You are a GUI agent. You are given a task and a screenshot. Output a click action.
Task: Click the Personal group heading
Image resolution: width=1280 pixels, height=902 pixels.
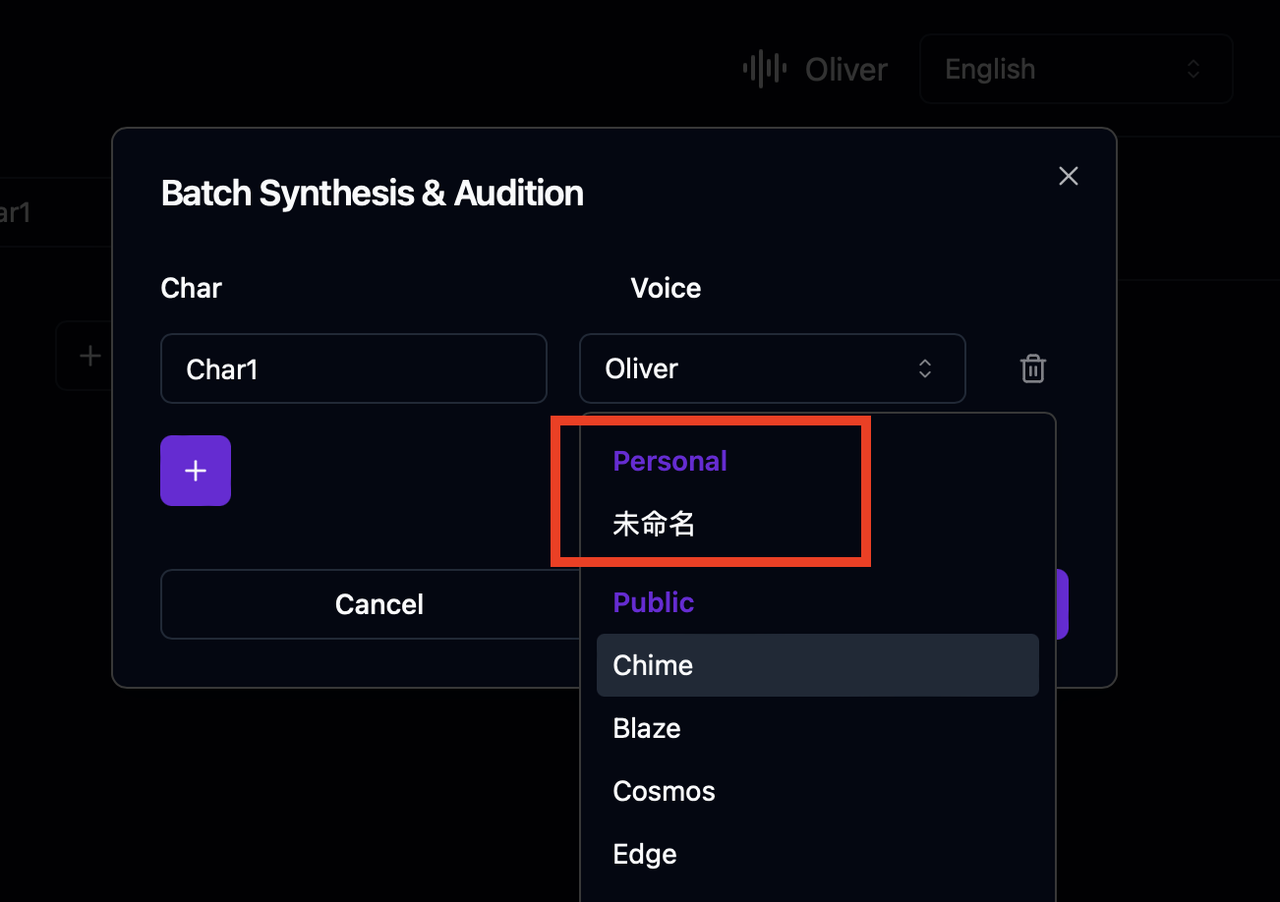669,461
